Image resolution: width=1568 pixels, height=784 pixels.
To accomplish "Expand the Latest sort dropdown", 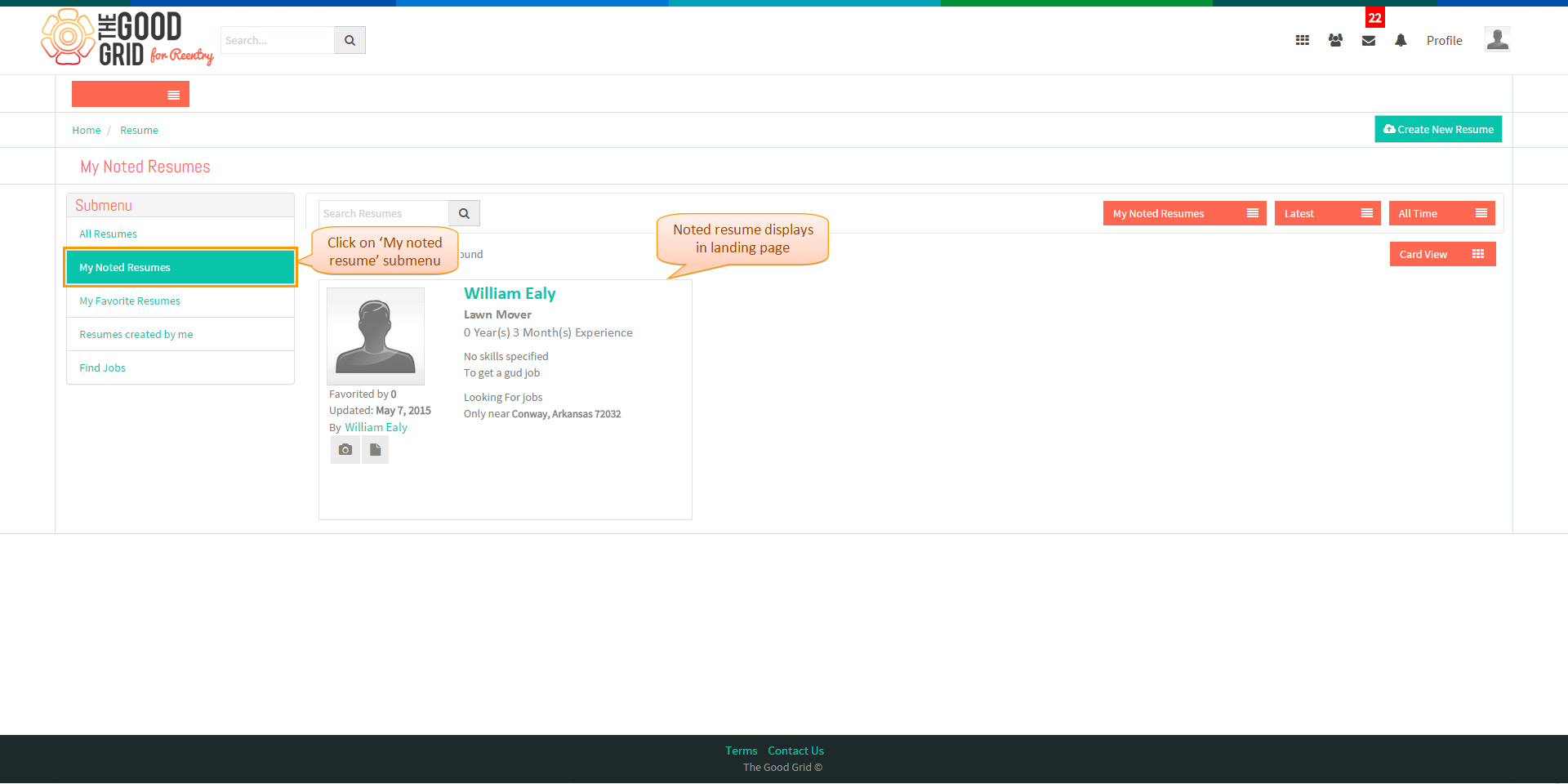I will coord(1327,213).
